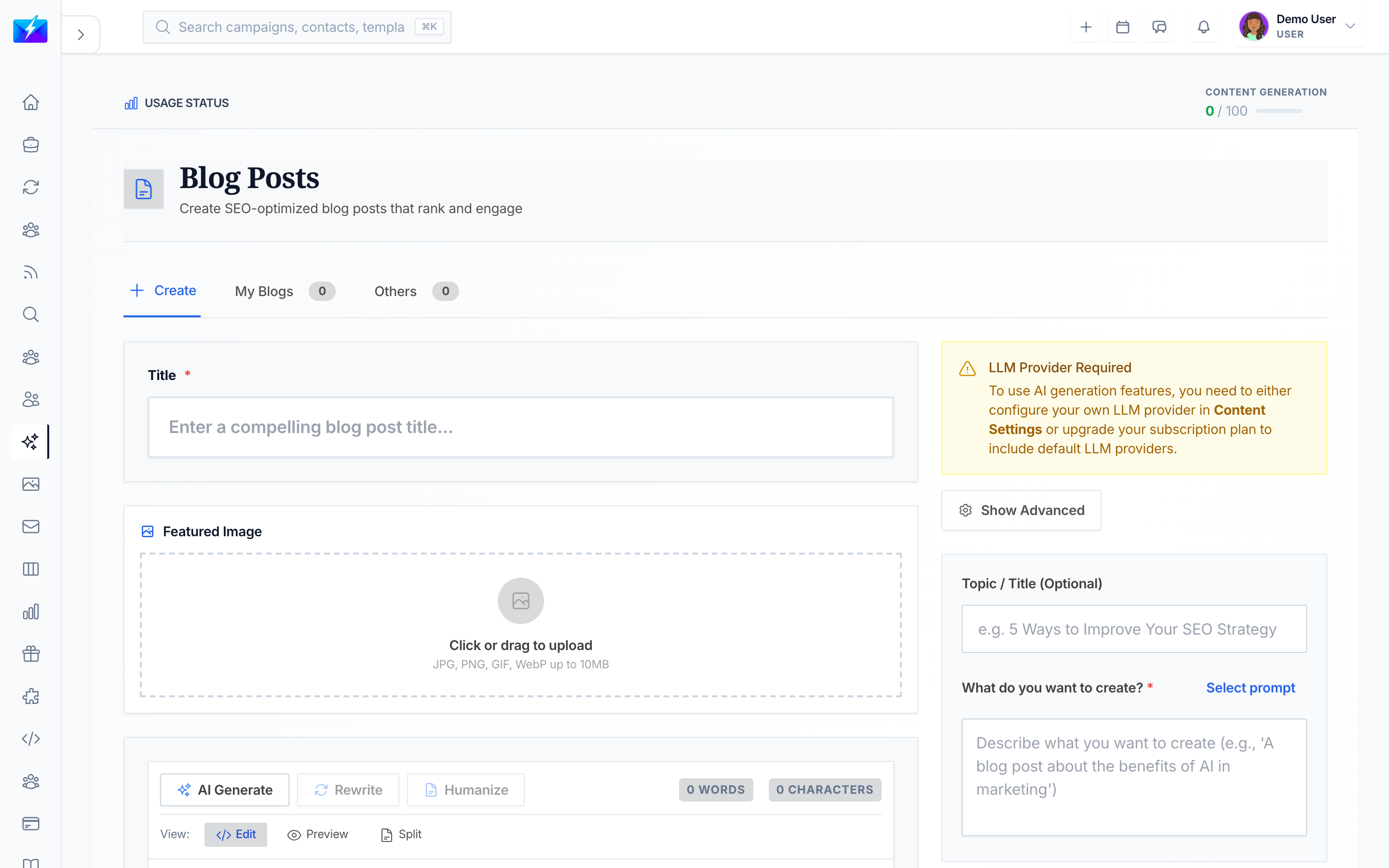Click the Humanize button
Viewport: 1389px width, 868px height.
pyautogui.click(x=465, y=790)
